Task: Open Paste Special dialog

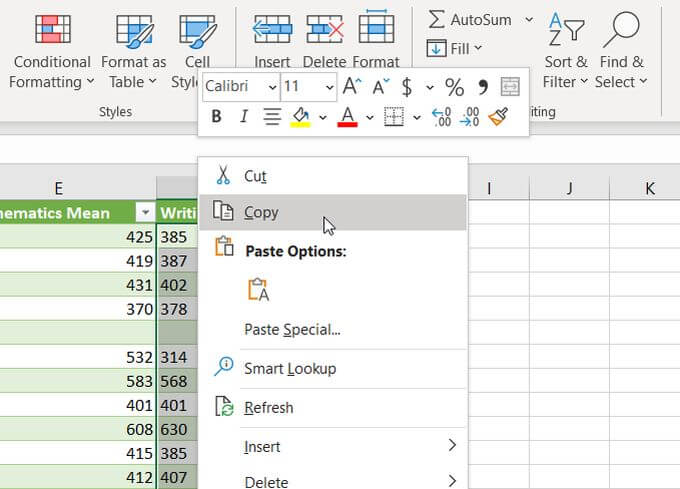Action: (x=333, y=329)
